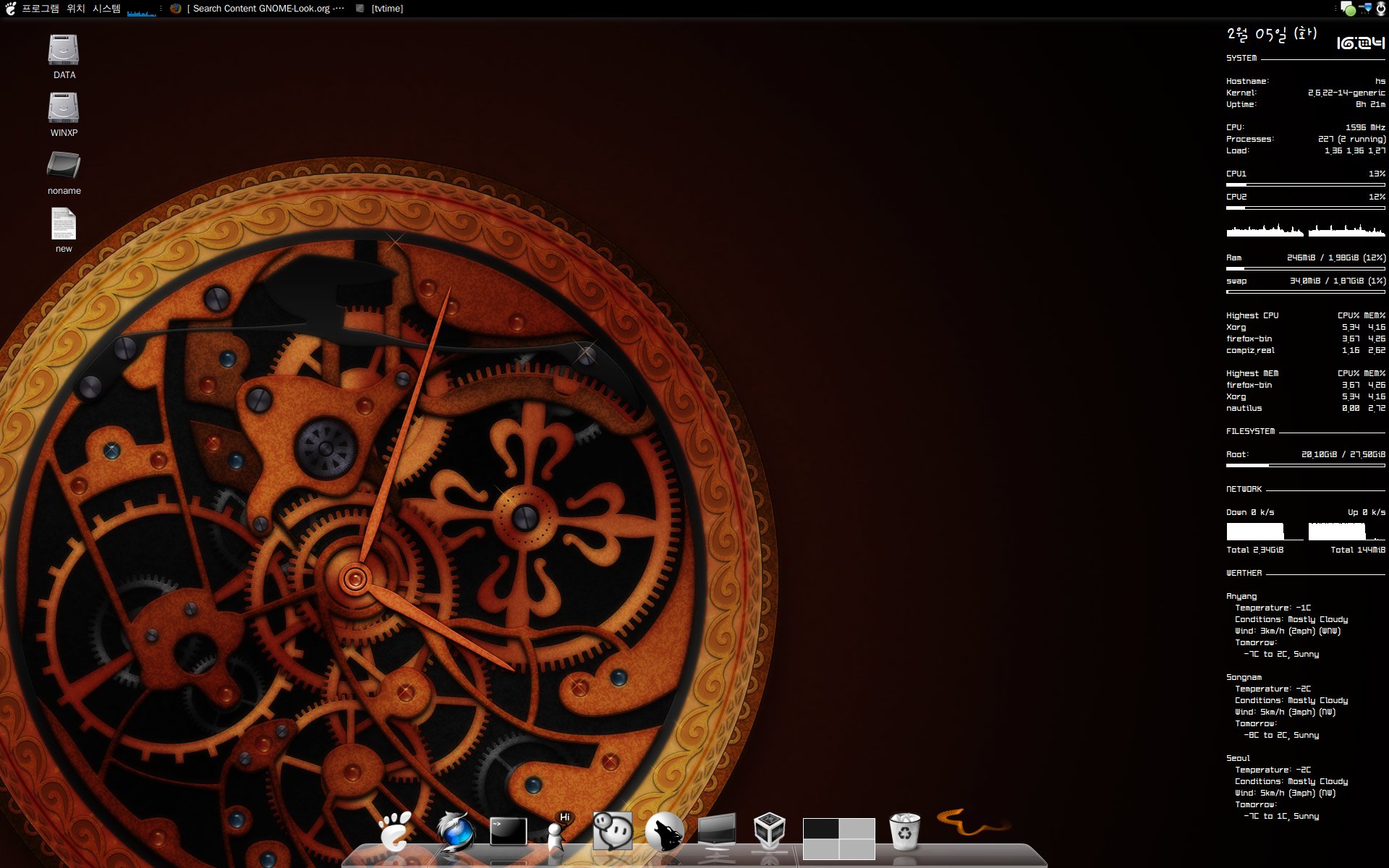Click the Up network traffic graph
The width and height of the screenshot is (1389, 868).
[1346, 532]
